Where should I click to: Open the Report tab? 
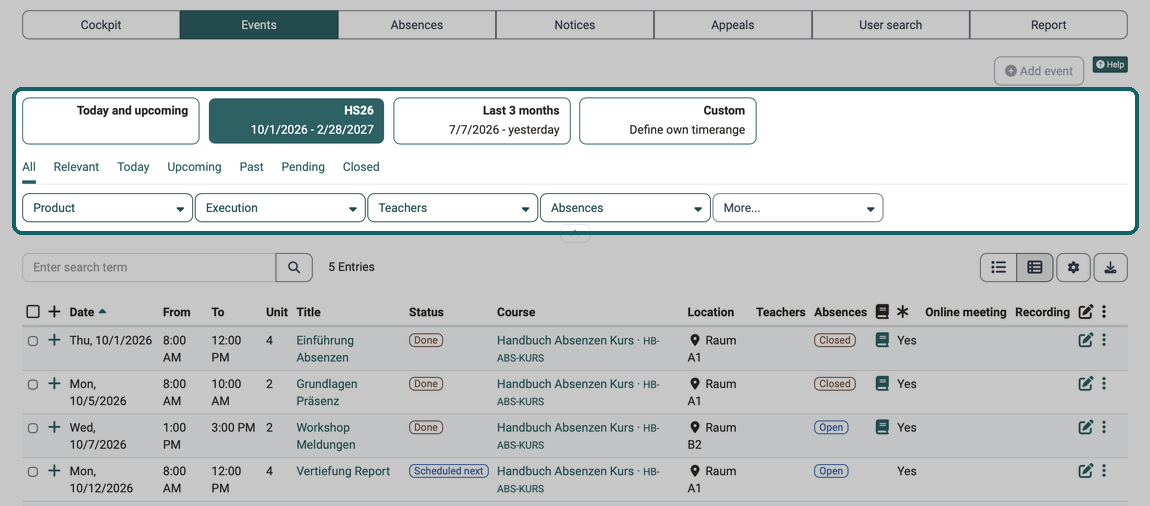click(1049, 25)
